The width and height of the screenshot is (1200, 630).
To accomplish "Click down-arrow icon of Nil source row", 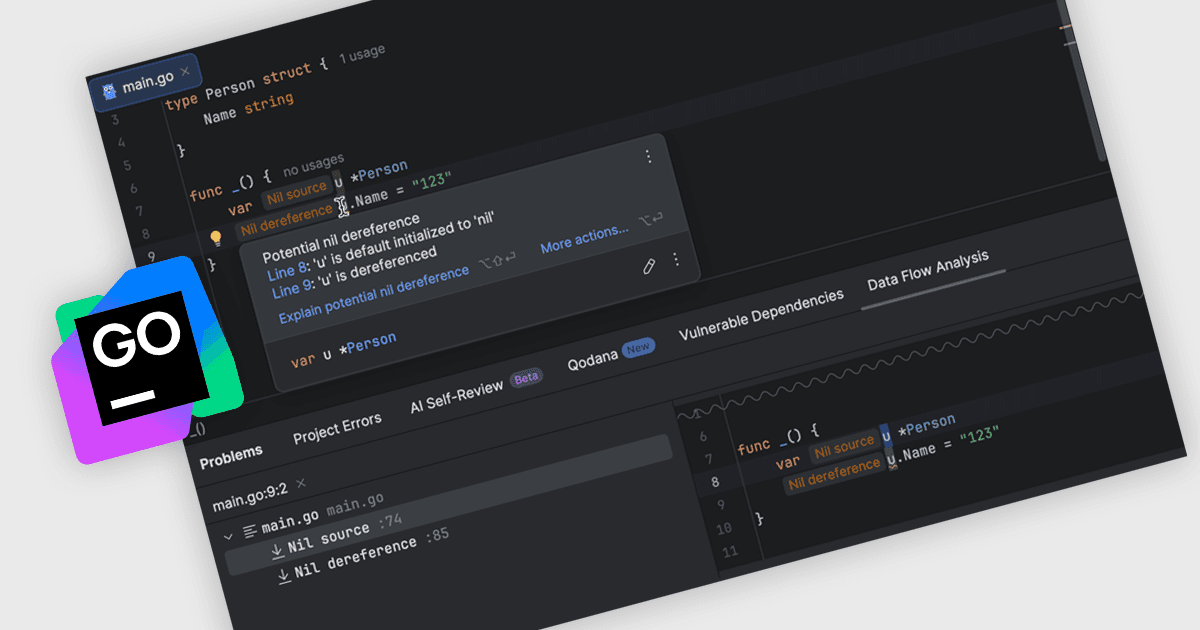I will [x=277, y=551].
